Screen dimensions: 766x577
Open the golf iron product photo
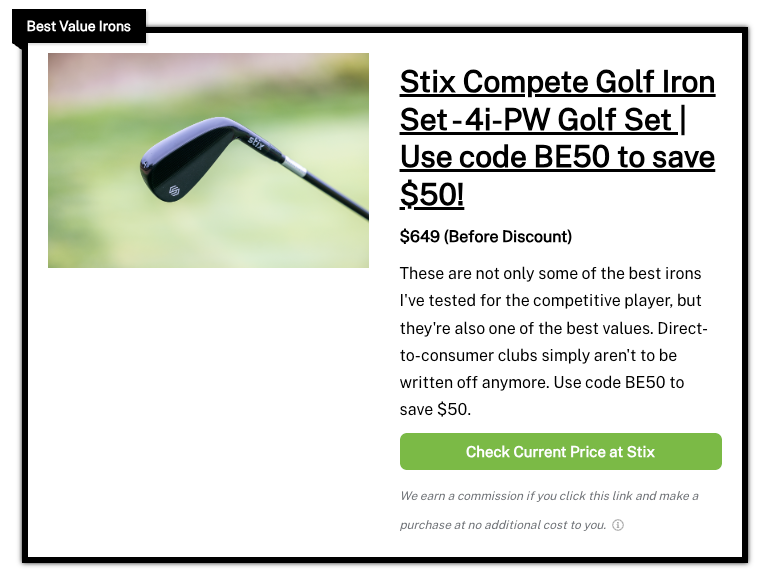tap(208, 160)
